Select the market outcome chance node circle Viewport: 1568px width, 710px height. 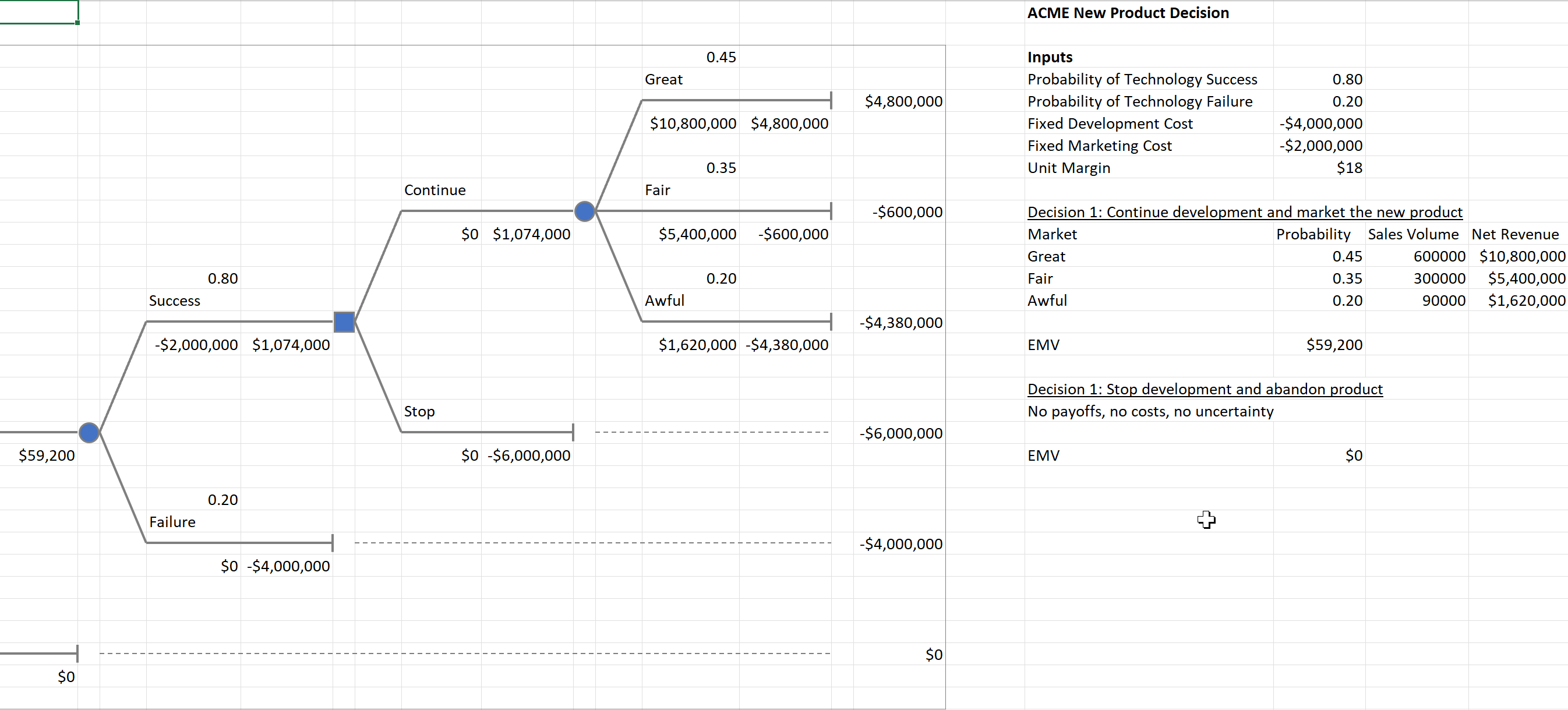click(x=584, y=211)
